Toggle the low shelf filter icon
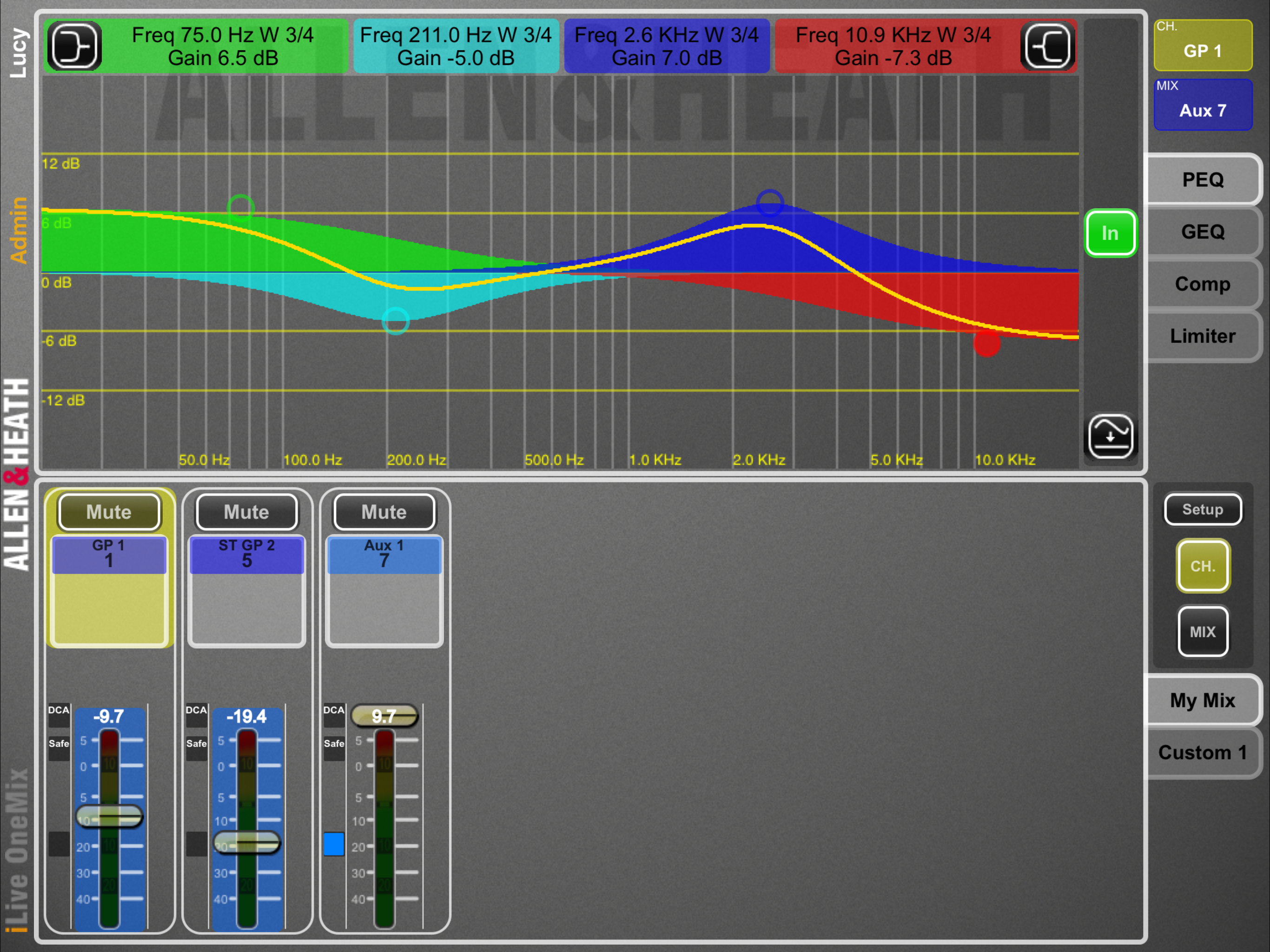The width and height of the screenshot is (1270, 952). [74, 46]
